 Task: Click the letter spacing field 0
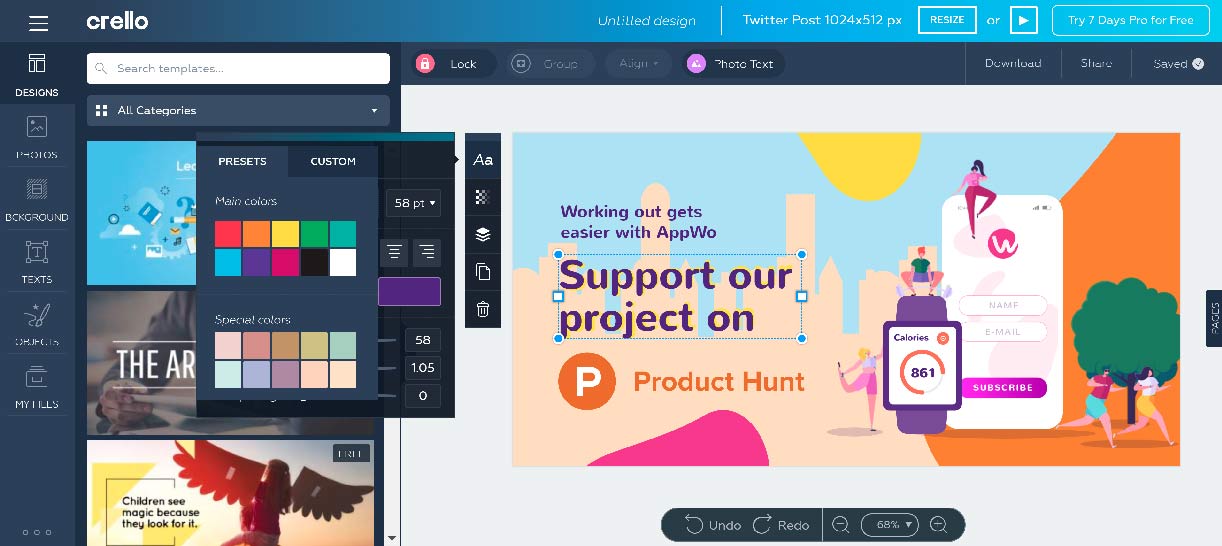tap(422, 396)
